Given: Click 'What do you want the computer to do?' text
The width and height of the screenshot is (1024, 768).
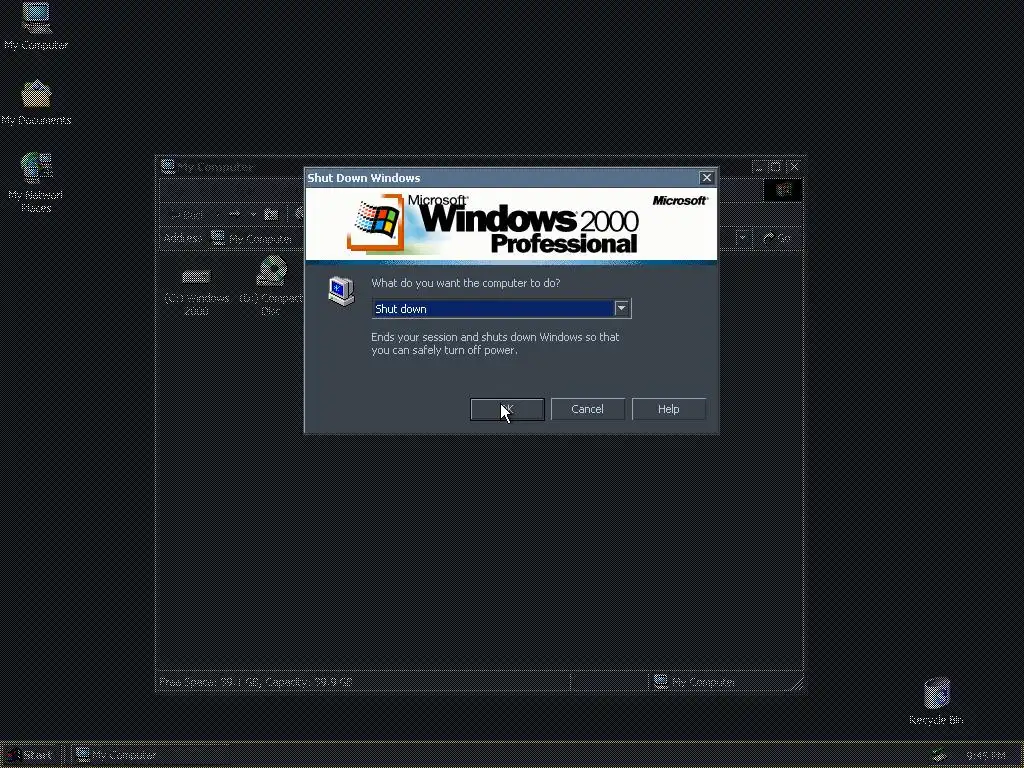Looking at the screenshot, I should click(x=466, y=283).
